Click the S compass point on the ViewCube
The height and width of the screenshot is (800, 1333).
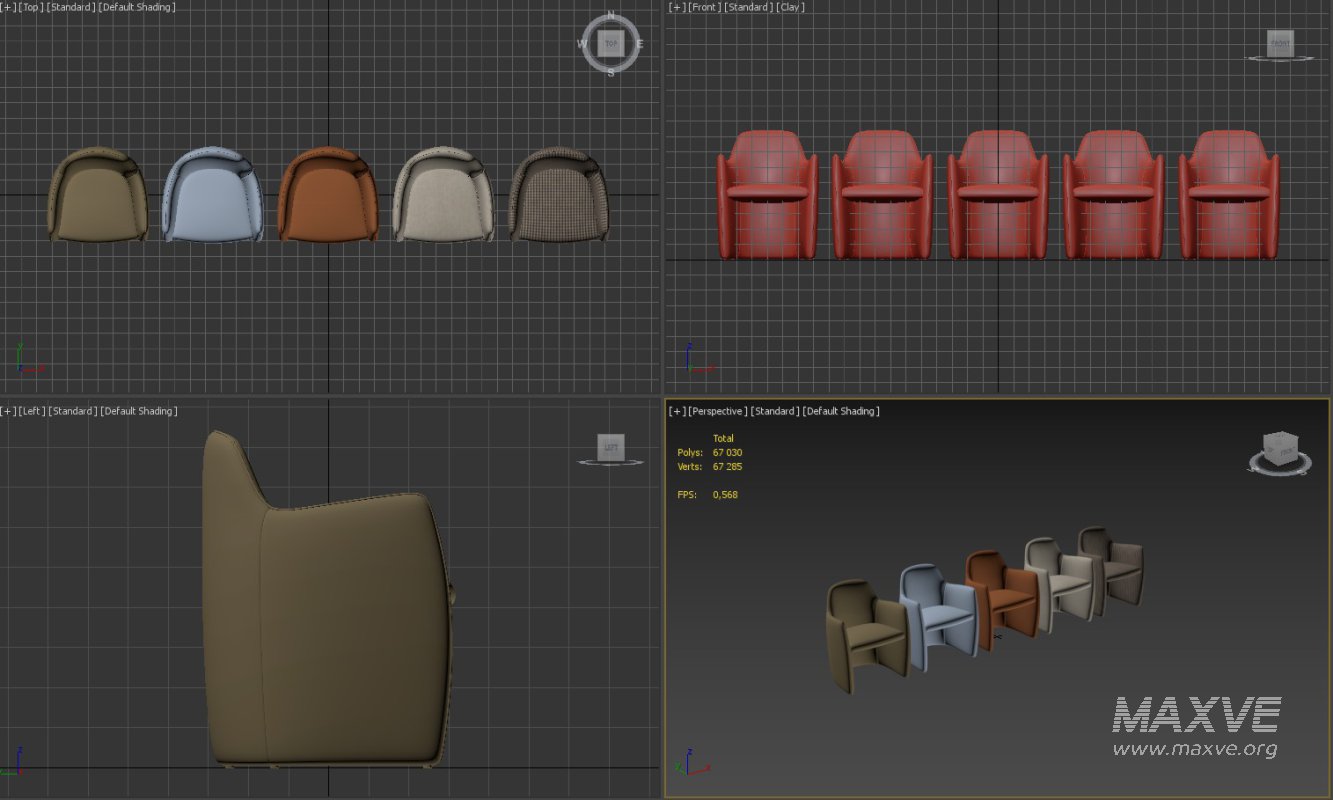pyautogui.click(x=611, y=71)
